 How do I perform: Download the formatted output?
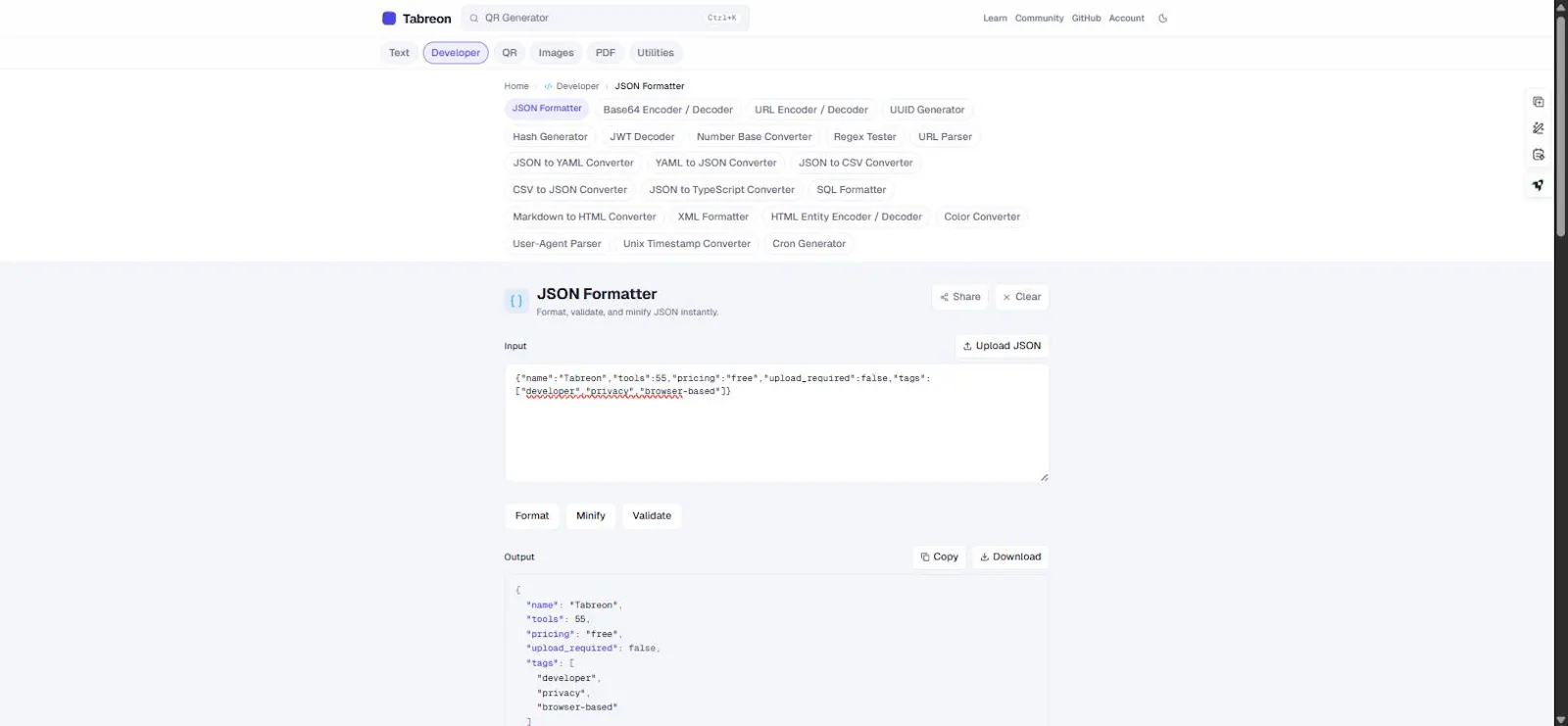coord(1010,557)
